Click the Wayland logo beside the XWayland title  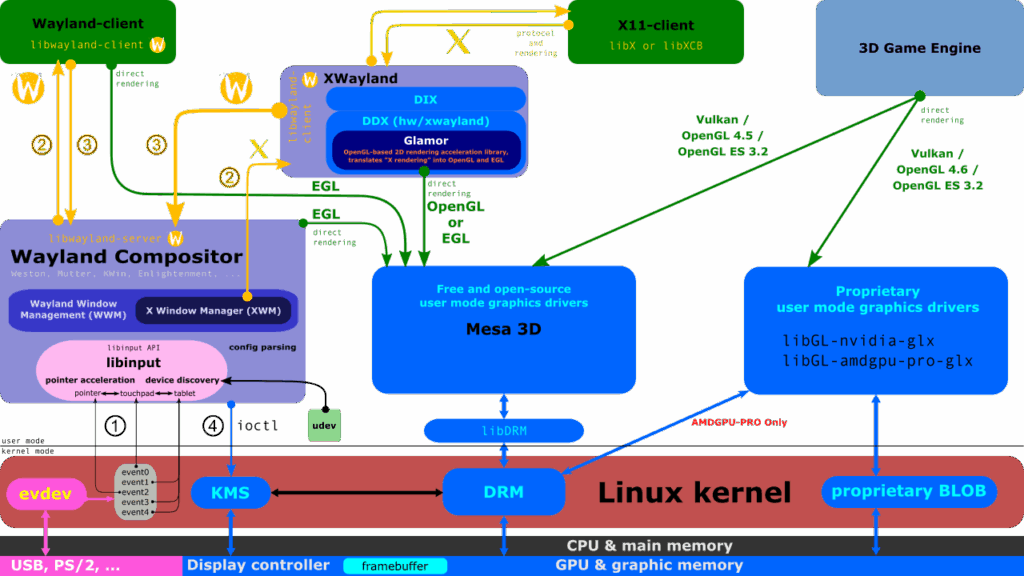click(310, 79)
